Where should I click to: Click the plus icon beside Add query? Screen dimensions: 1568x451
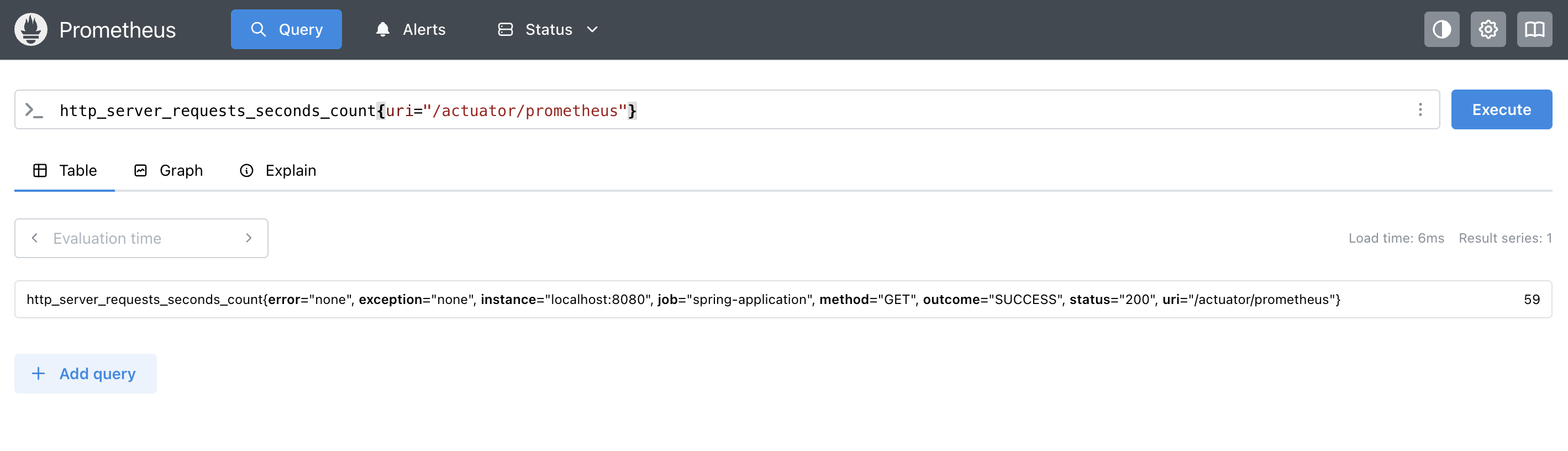pyautogui.click(x=38, y=373)
